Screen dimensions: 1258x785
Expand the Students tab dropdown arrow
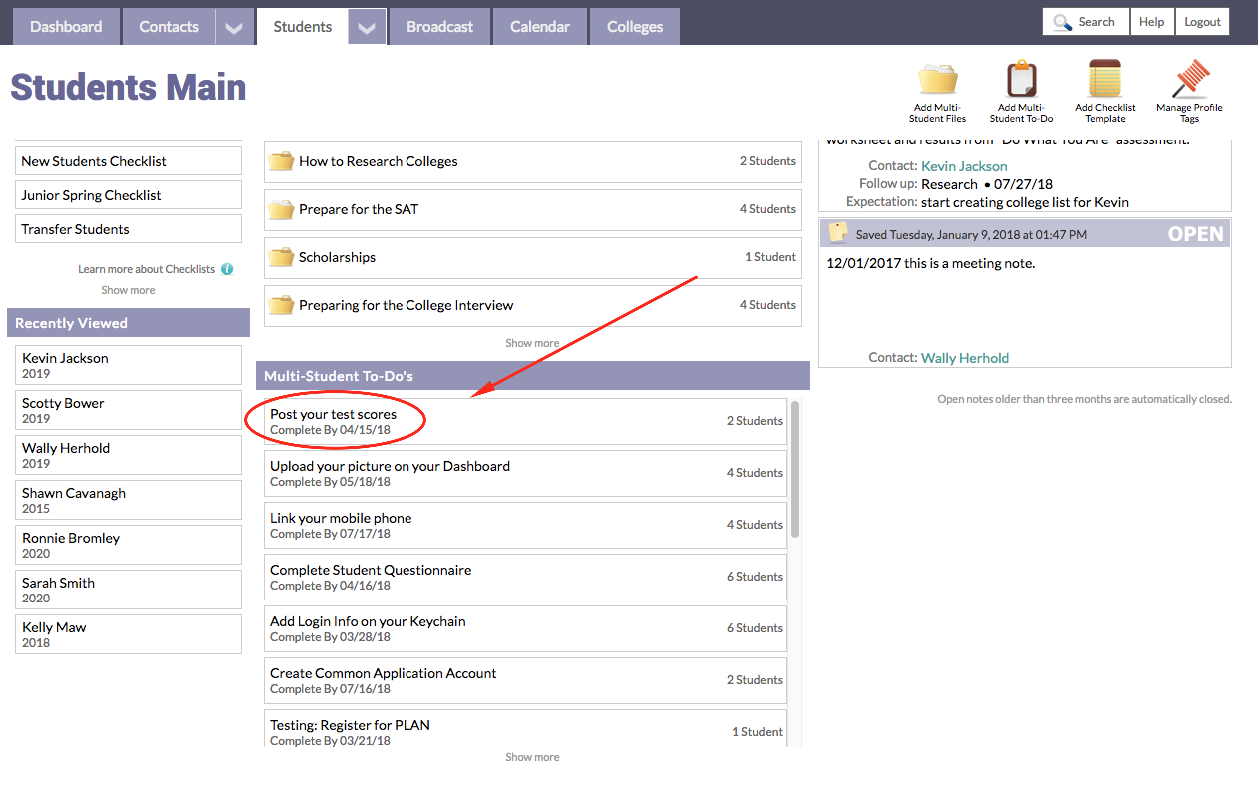pos(367,27)
